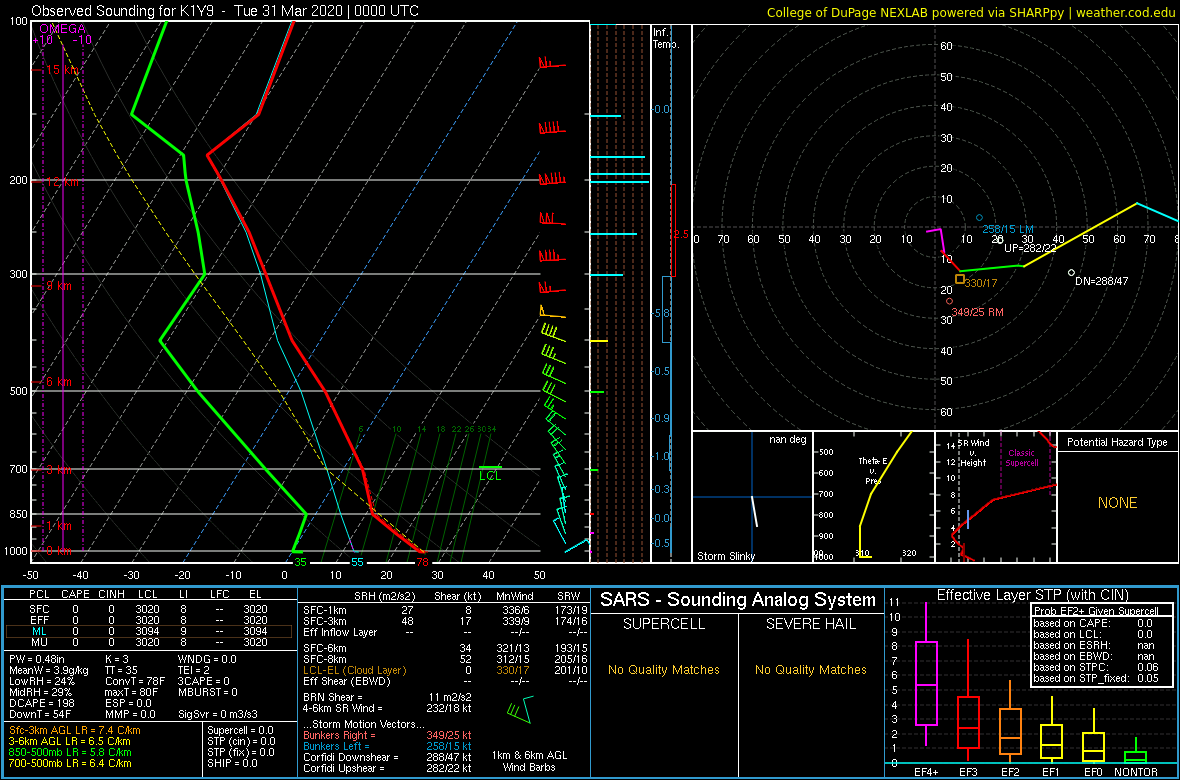Click the Theta E v. Pres panel
Image resolution: width=1180 pixels, height=780 pixels.
tap(873, 497)
